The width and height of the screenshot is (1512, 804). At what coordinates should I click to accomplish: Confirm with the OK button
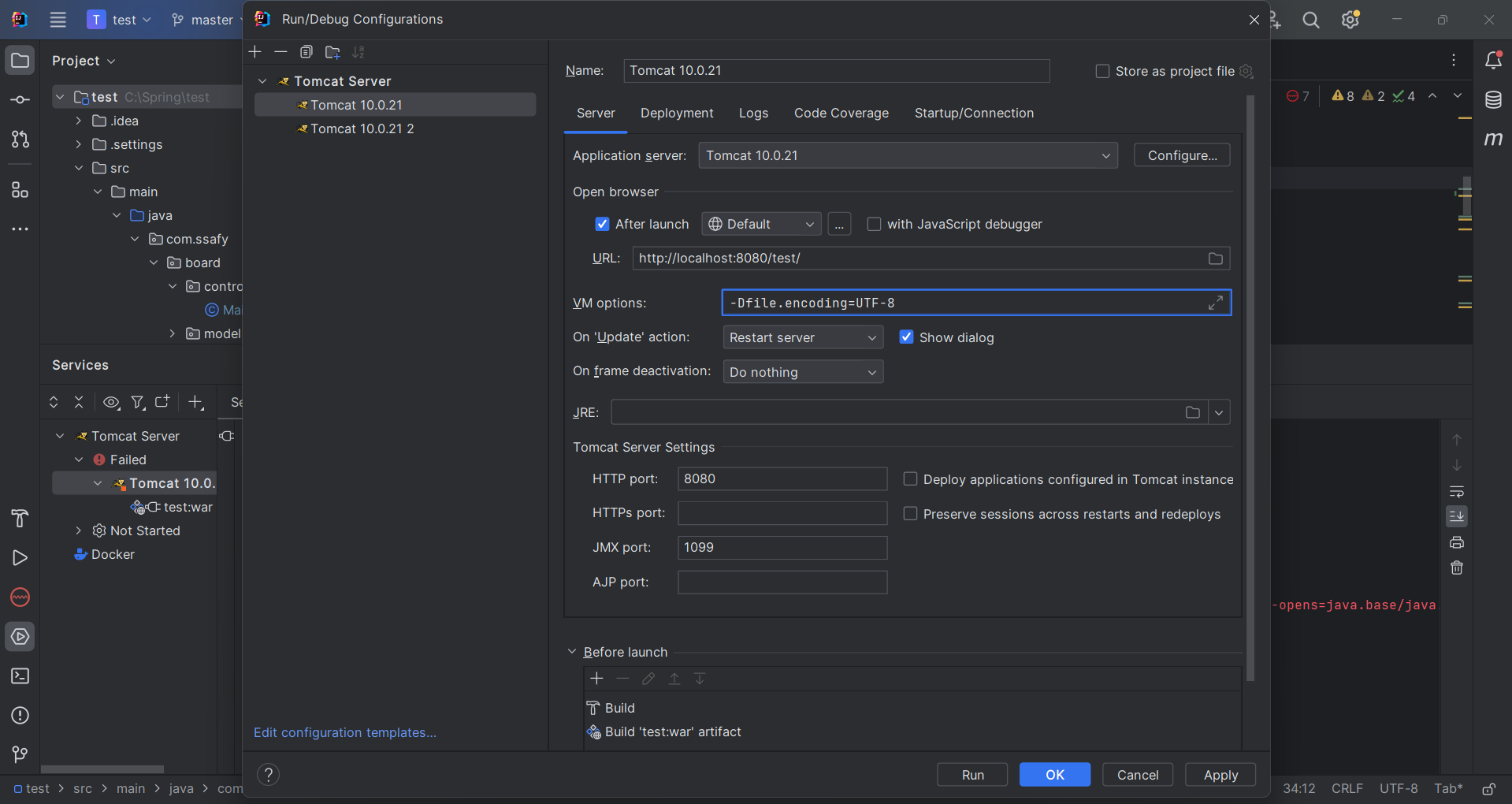(1055, 775)
